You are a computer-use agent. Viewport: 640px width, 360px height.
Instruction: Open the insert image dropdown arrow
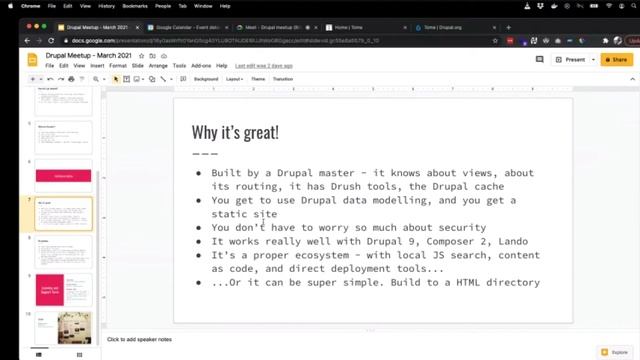click(x=143, y=79)
